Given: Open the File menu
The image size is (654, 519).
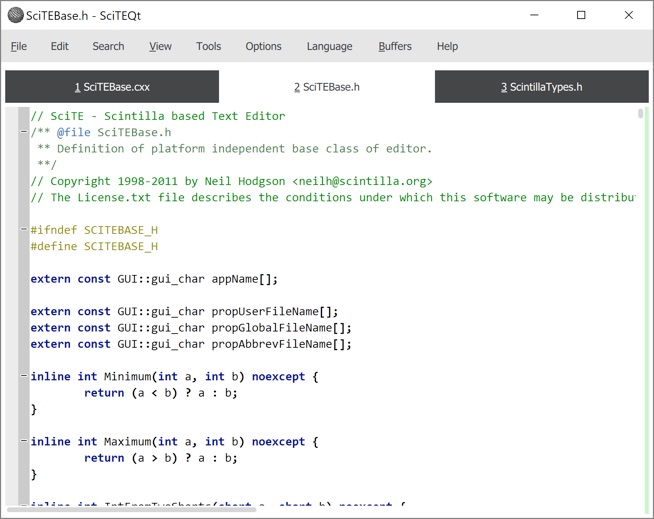Looking at the screenshot, I should (x=19, y=46).
